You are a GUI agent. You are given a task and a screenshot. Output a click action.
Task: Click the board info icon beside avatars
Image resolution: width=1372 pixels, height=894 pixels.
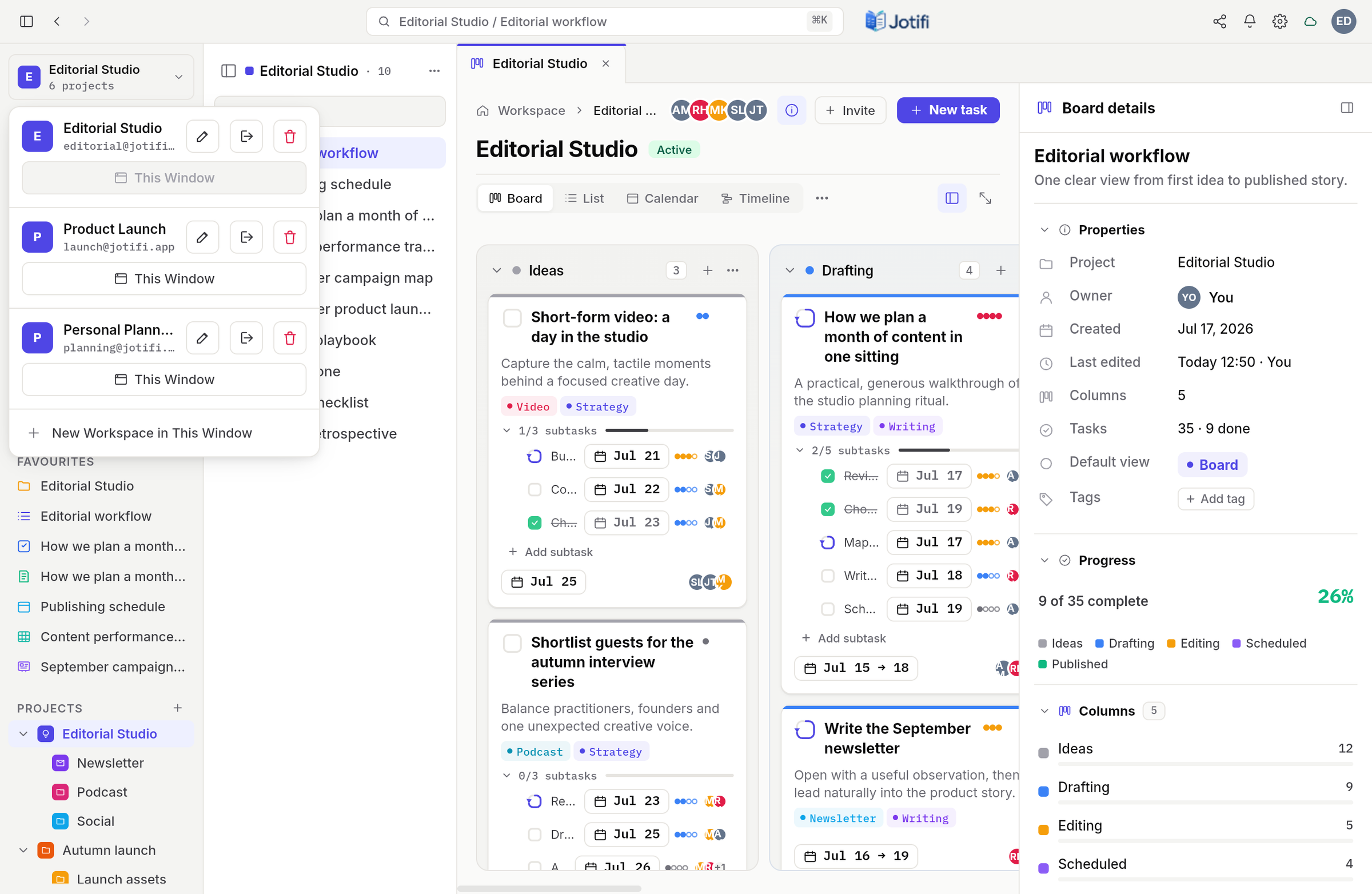point(792,110)
